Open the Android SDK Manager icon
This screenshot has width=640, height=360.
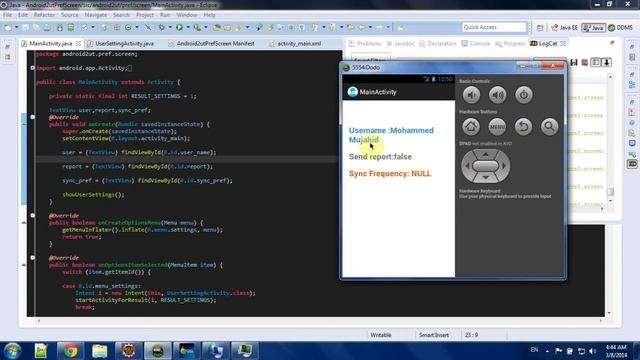[x=60, y=27]
